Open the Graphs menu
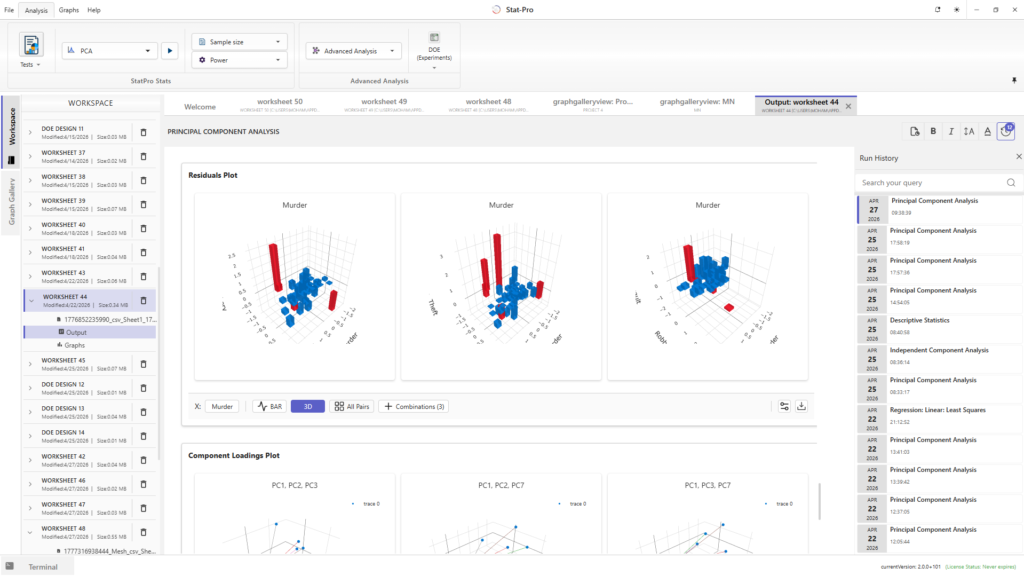 [69, 10]
